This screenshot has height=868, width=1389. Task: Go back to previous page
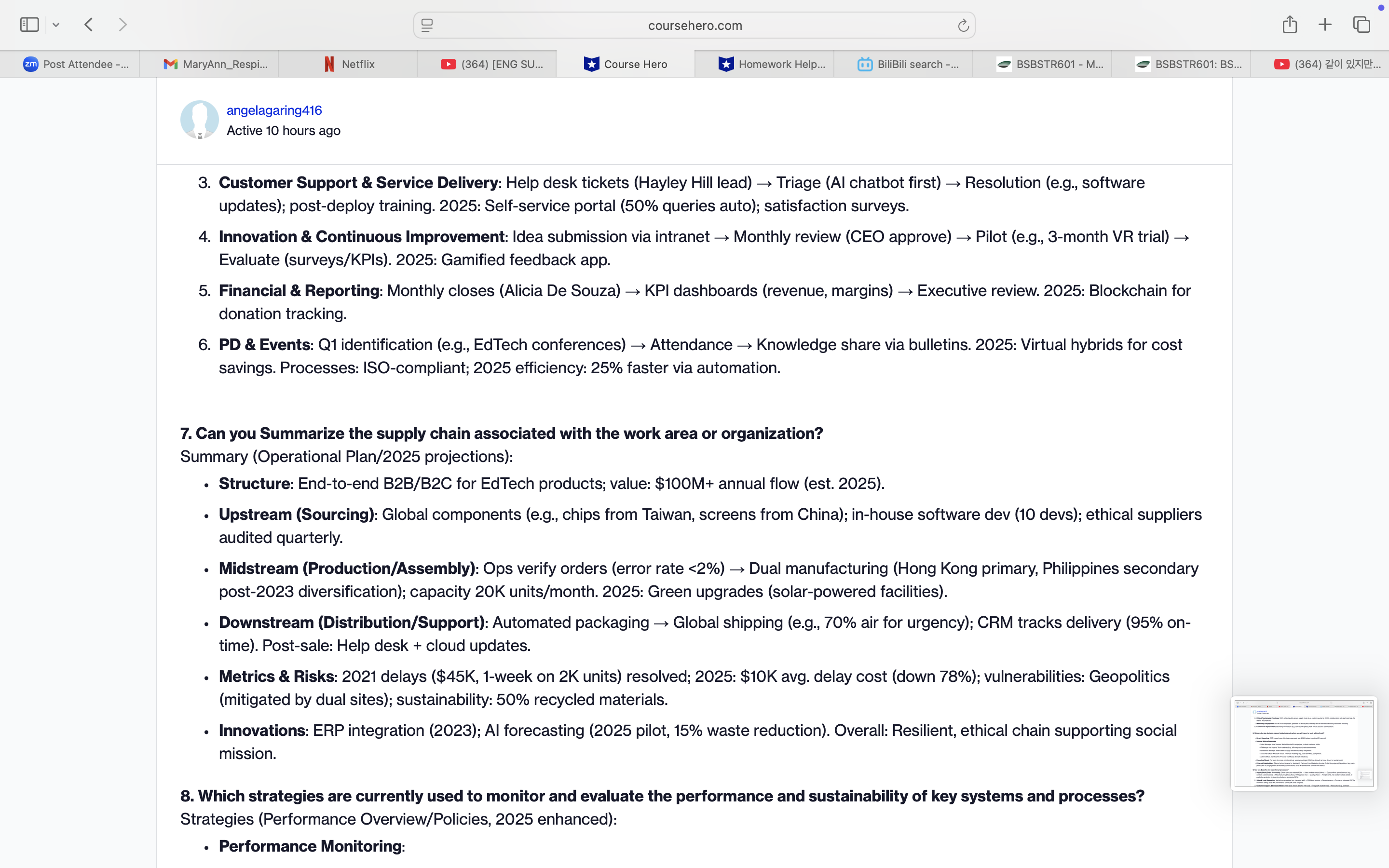click(x=88, y=25)
